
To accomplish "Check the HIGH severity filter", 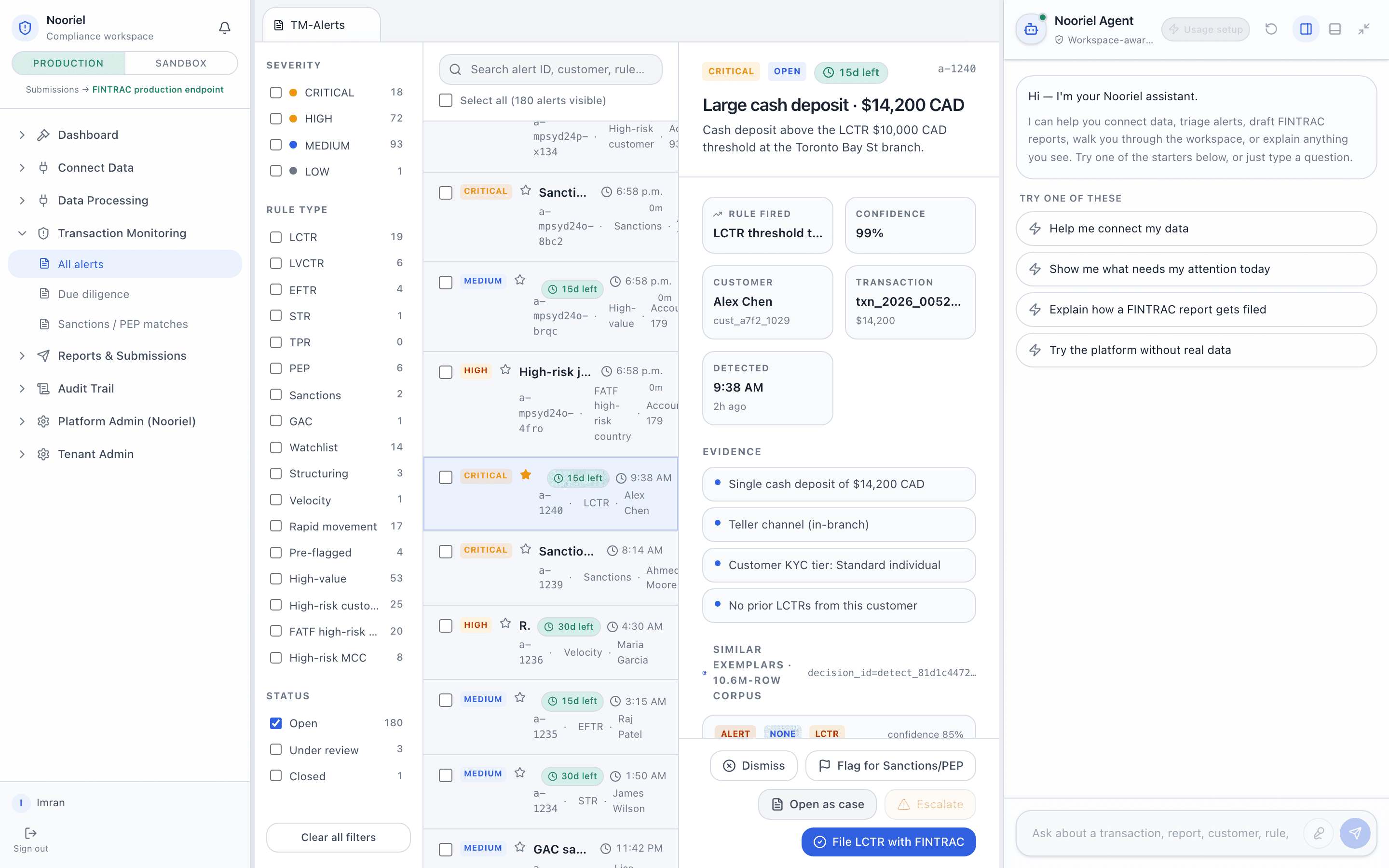I will click(275, 118).
